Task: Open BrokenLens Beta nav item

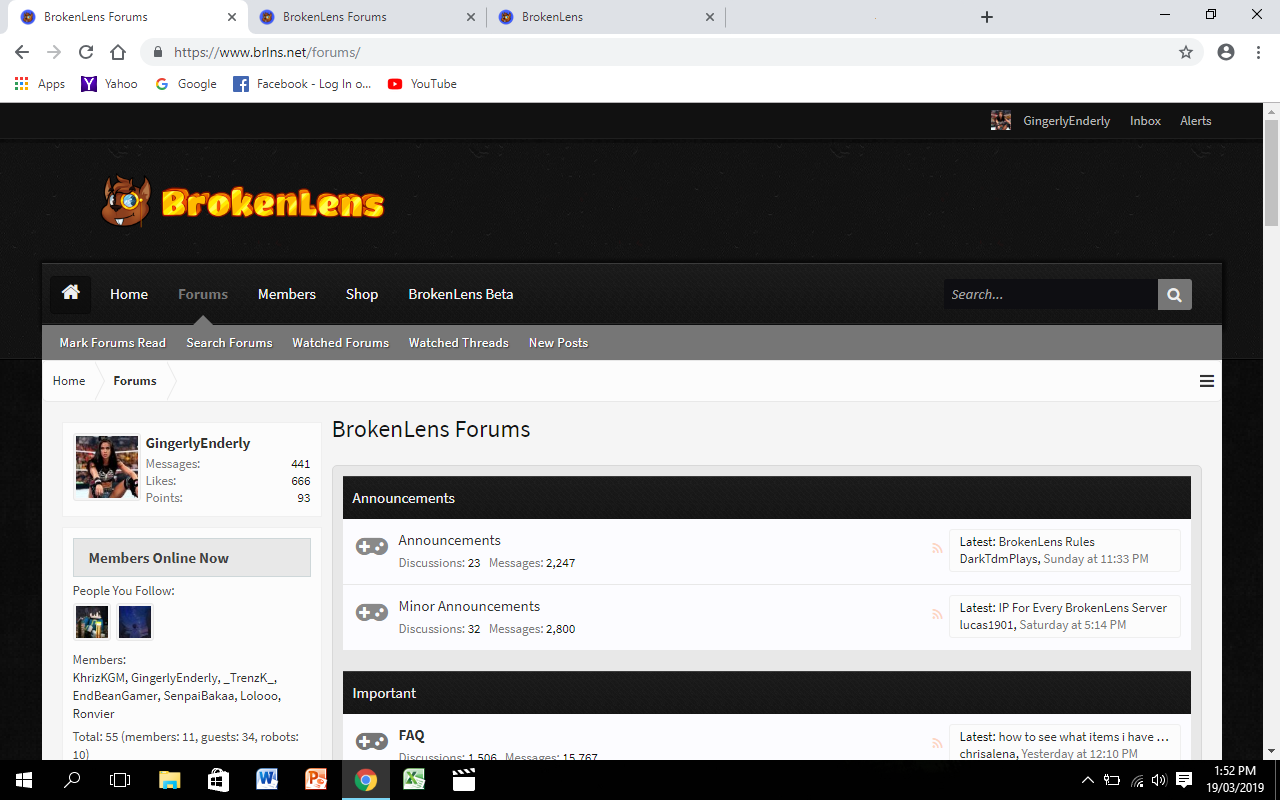Action: 461,294
